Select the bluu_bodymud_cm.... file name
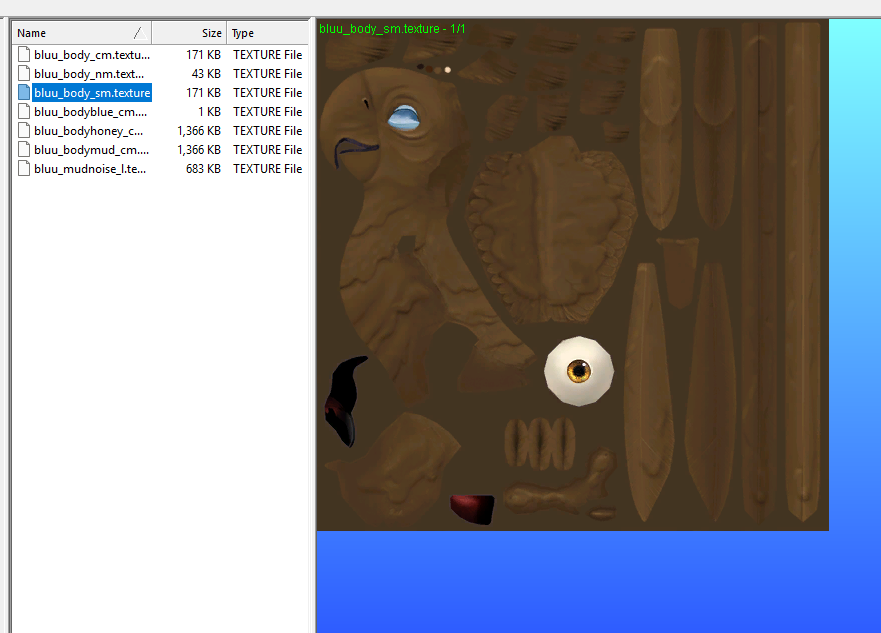 [x=92, y=150]
